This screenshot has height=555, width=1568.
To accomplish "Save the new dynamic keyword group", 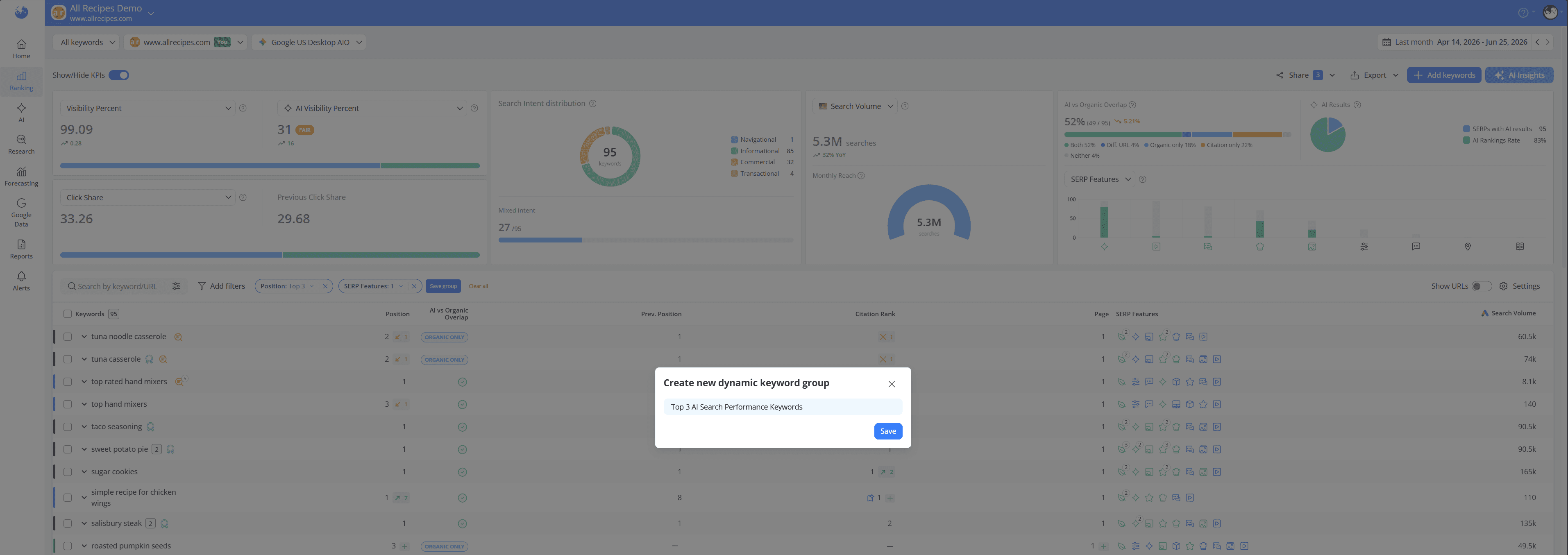I will coord(887,431).
